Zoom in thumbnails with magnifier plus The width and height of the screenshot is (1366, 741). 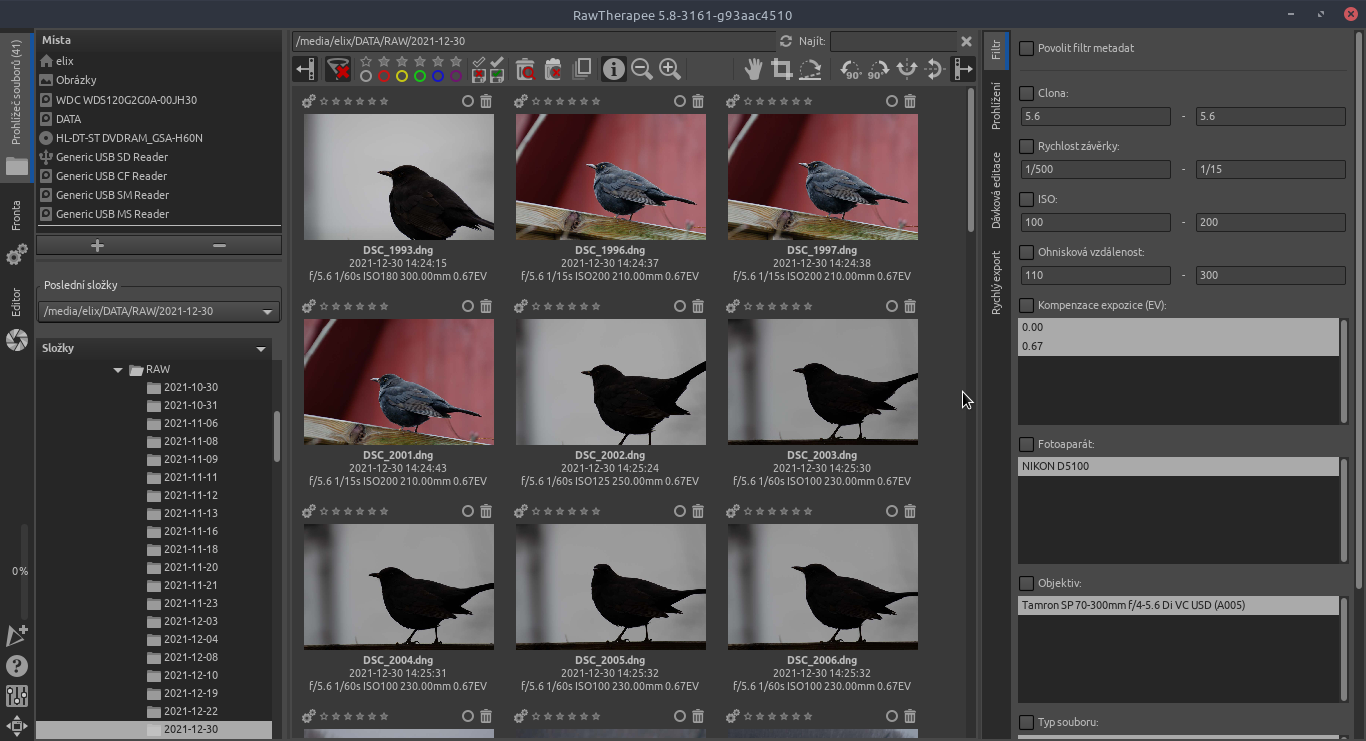(670, 69)
